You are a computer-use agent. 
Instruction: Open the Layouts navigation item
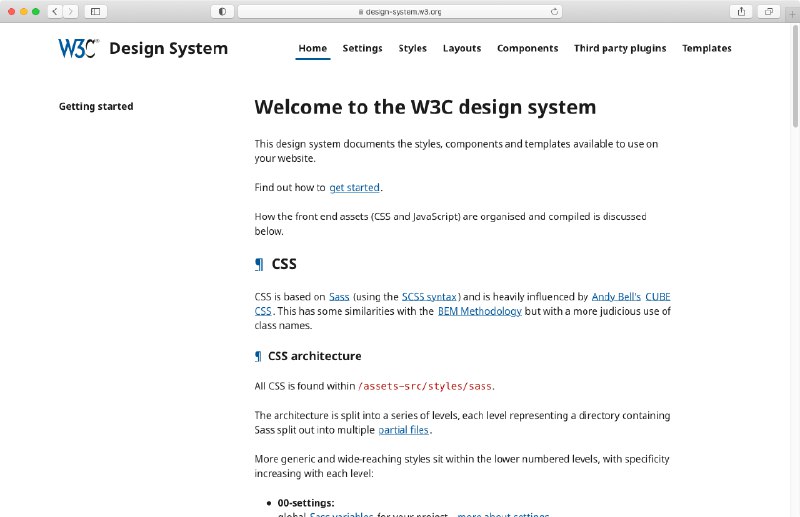pos(462,48)
